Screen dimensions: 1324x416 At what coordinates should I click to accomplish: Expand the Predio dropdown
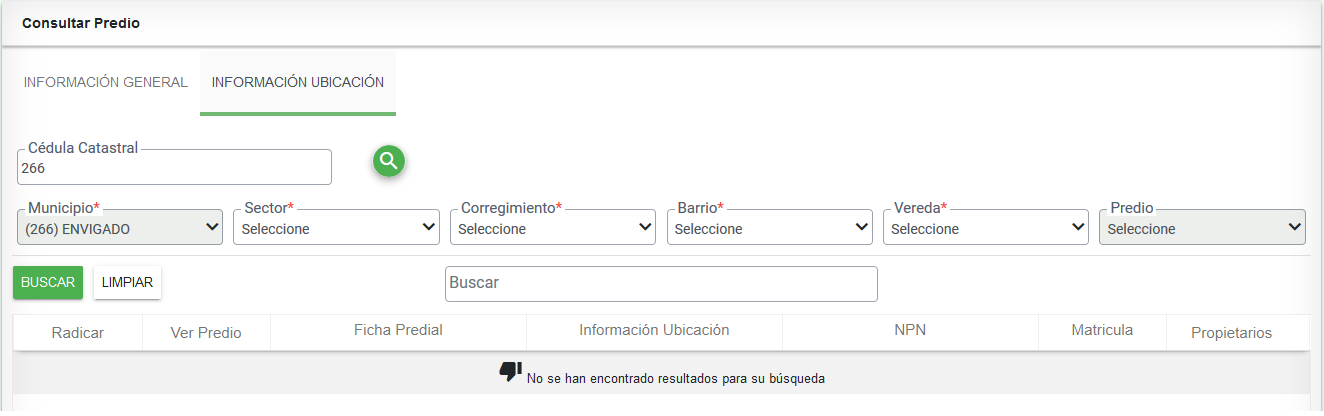coord(1202,228)
